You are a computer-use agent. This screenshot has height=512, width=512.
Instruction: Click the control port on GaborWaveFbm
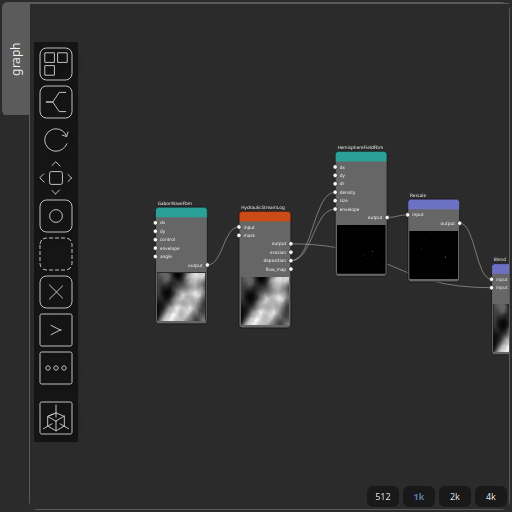(x=155, y=240)
